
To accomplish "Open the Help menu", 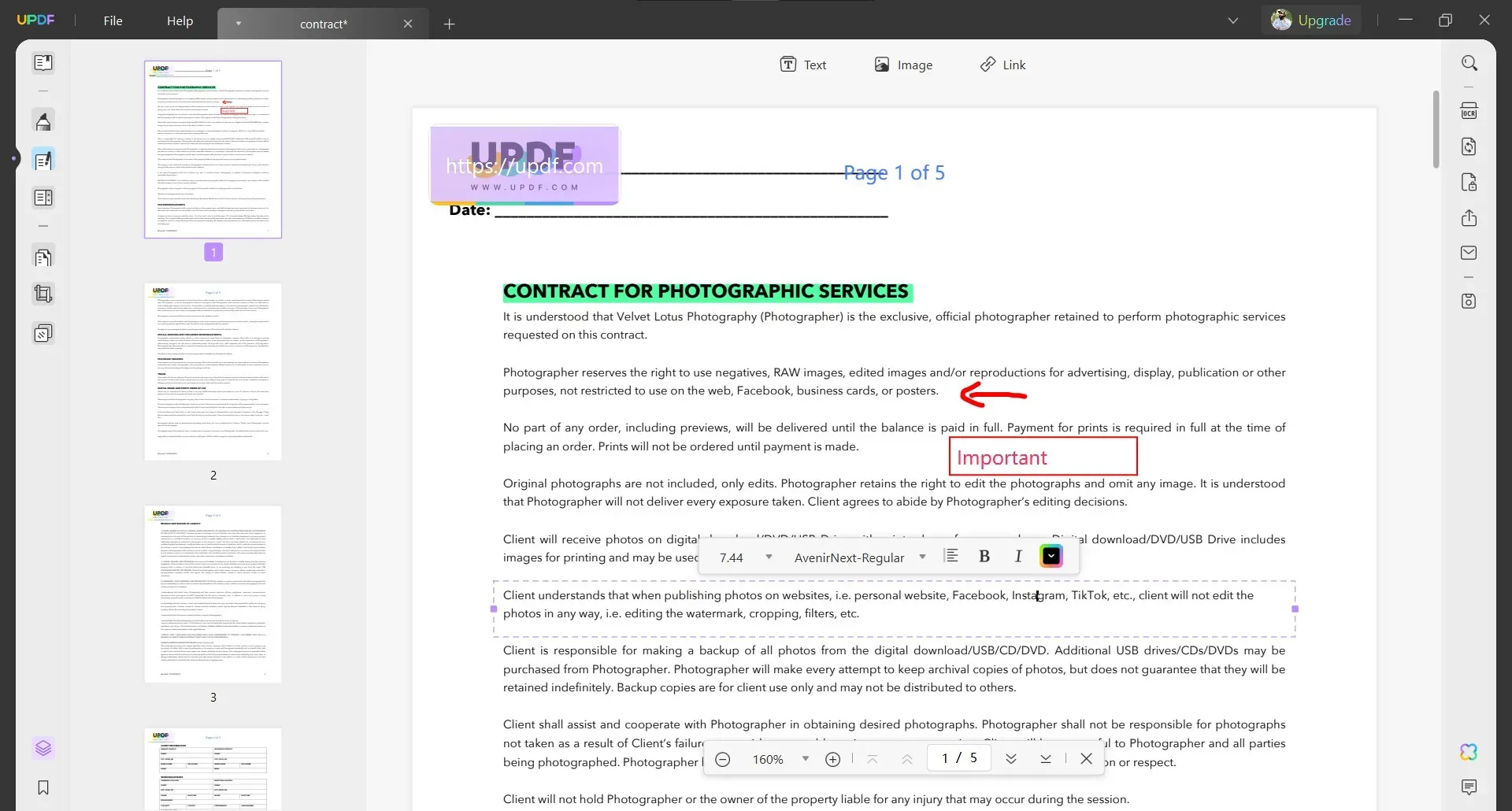I will coord(180,20).
